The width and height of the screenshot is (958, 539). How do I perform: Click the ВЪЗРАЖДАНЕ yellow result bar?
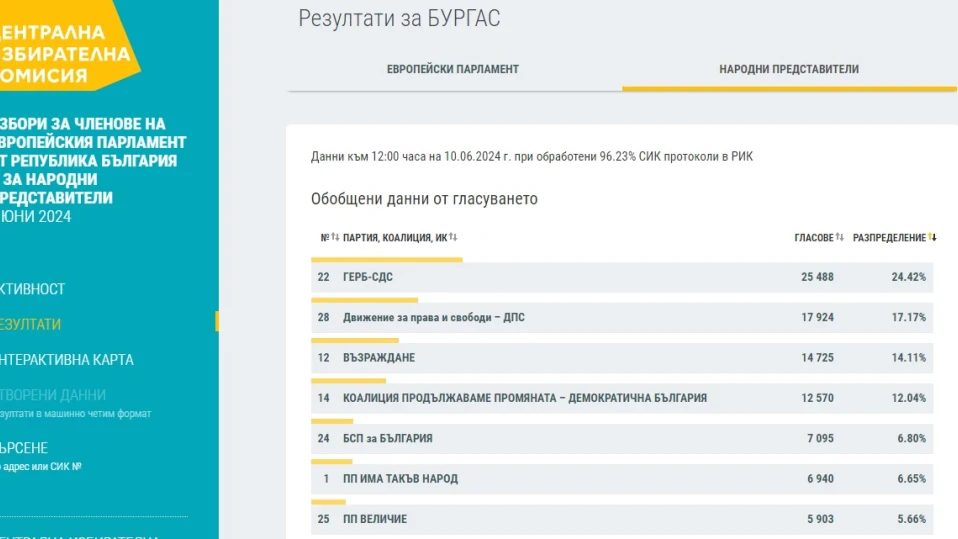[355, 340]
